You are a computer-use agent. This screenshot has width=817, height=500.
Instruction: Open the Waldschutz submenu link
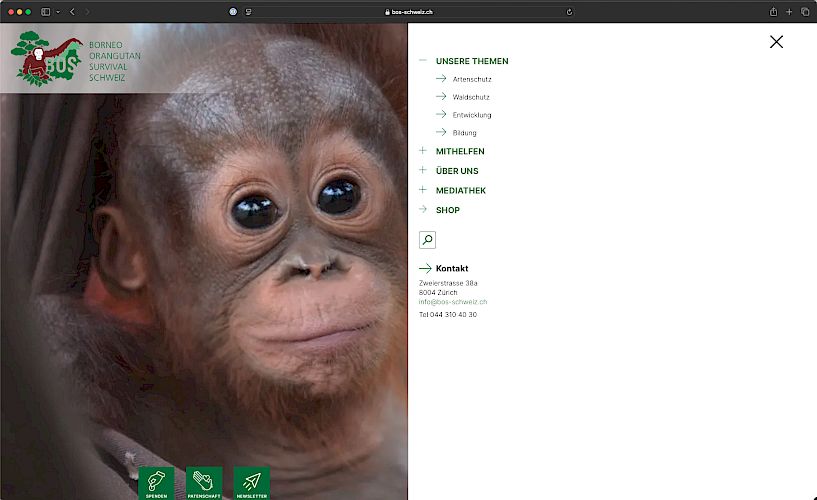471,97
